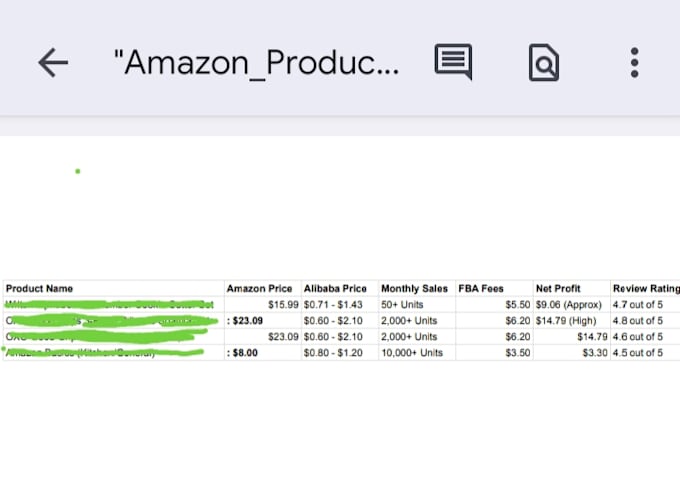Click the $0.71 - $1.43 cell
Viewport: 680px width, 490px height.
tap(340, 305)
